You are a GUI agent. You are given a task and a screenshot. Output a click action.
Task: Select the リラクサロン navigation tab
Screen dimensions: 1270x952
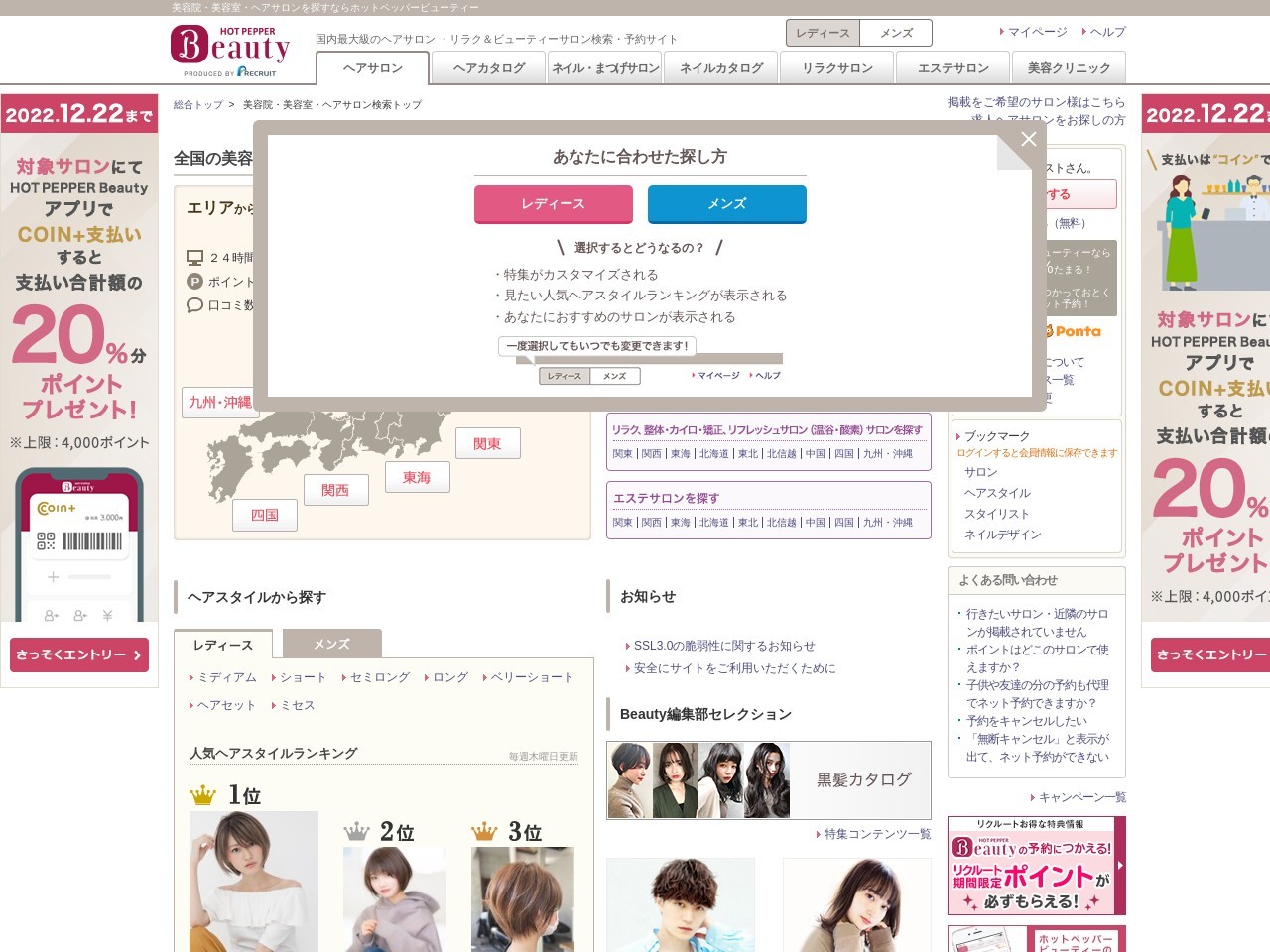[x=837, y=68]
